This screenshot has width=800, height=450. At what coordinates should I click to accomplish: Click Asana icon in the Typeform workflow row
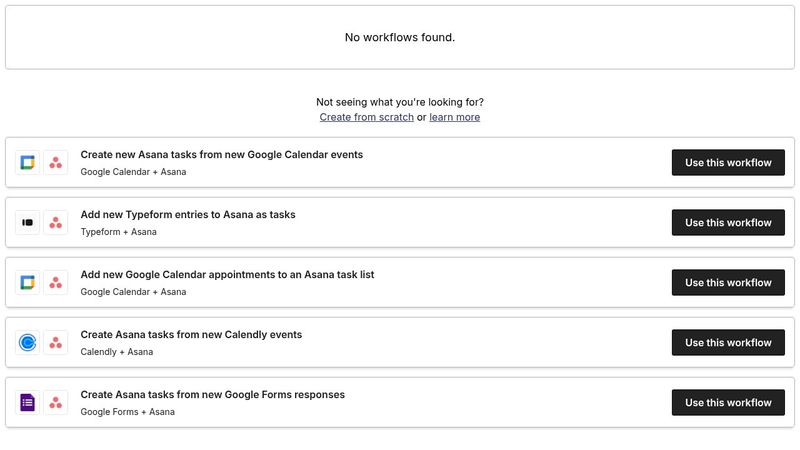click(56, 223)
